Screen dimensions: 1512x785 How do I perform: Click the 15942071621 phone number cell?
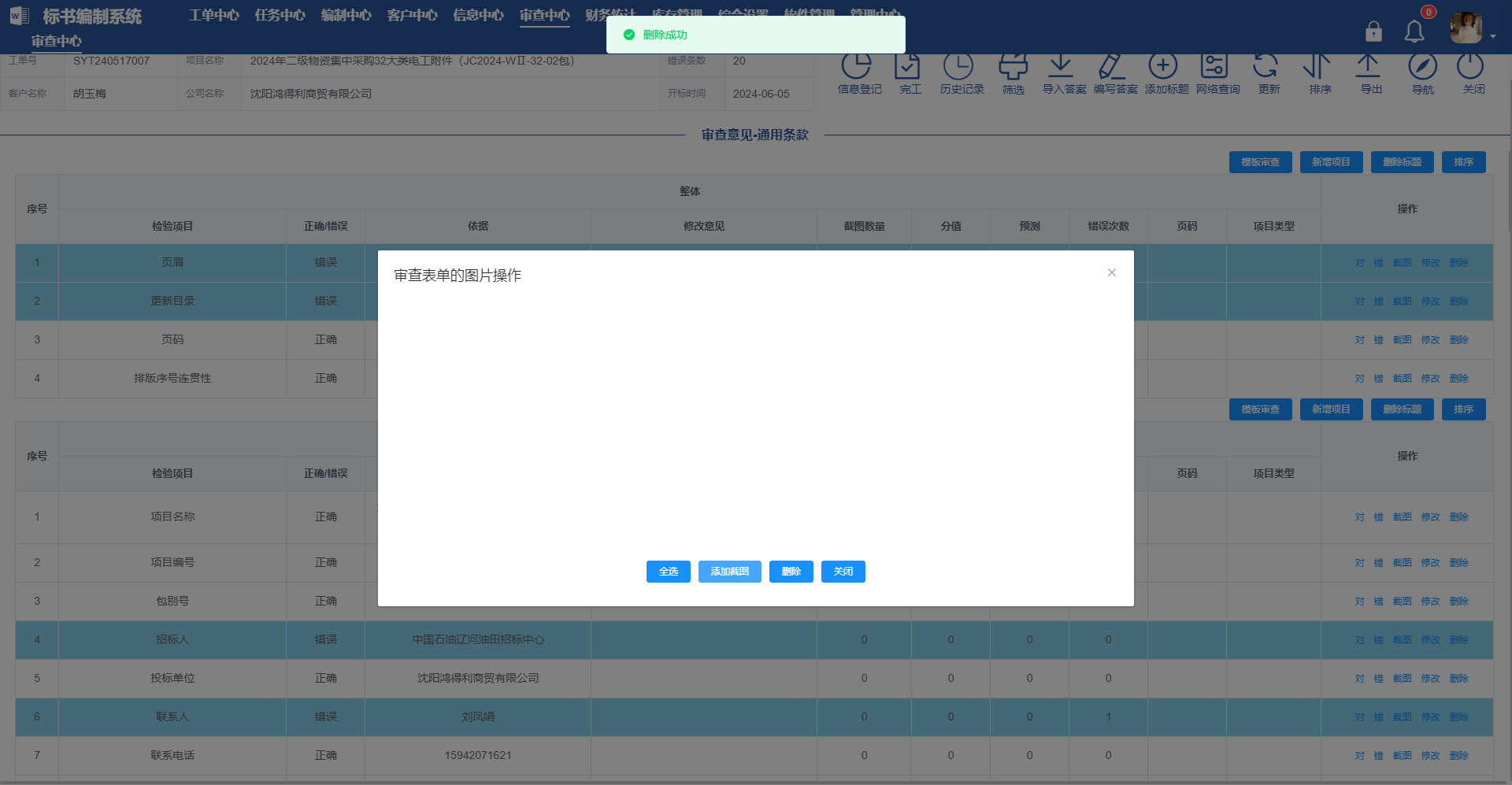[x=478, y=756]
